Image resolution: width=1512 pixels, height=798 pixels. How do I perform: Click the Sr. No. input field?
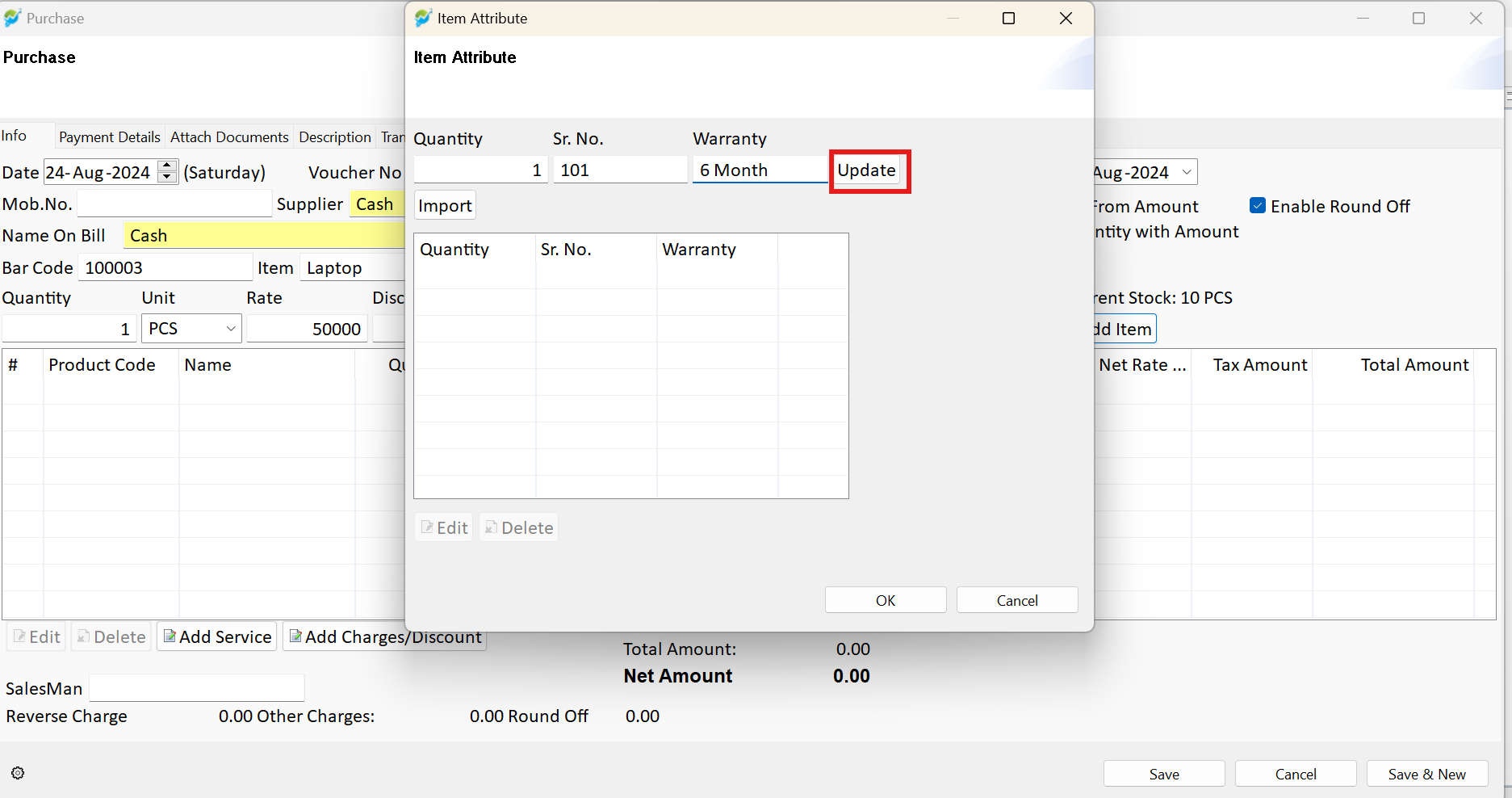620,170
